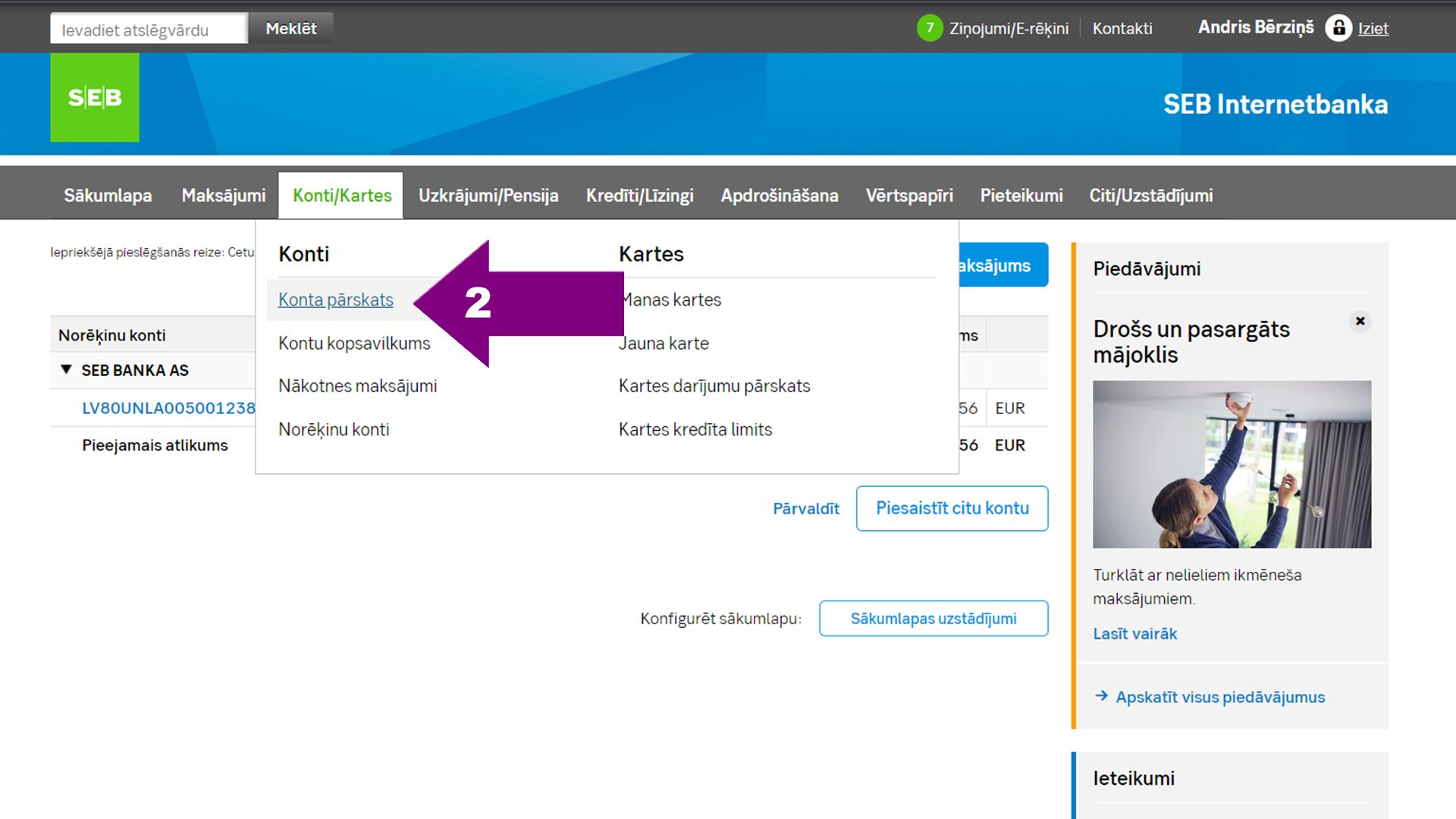Choose Norēķinu konti from the Konti menu
This screenshot has width=1456, height=819.
click(334, 429)
